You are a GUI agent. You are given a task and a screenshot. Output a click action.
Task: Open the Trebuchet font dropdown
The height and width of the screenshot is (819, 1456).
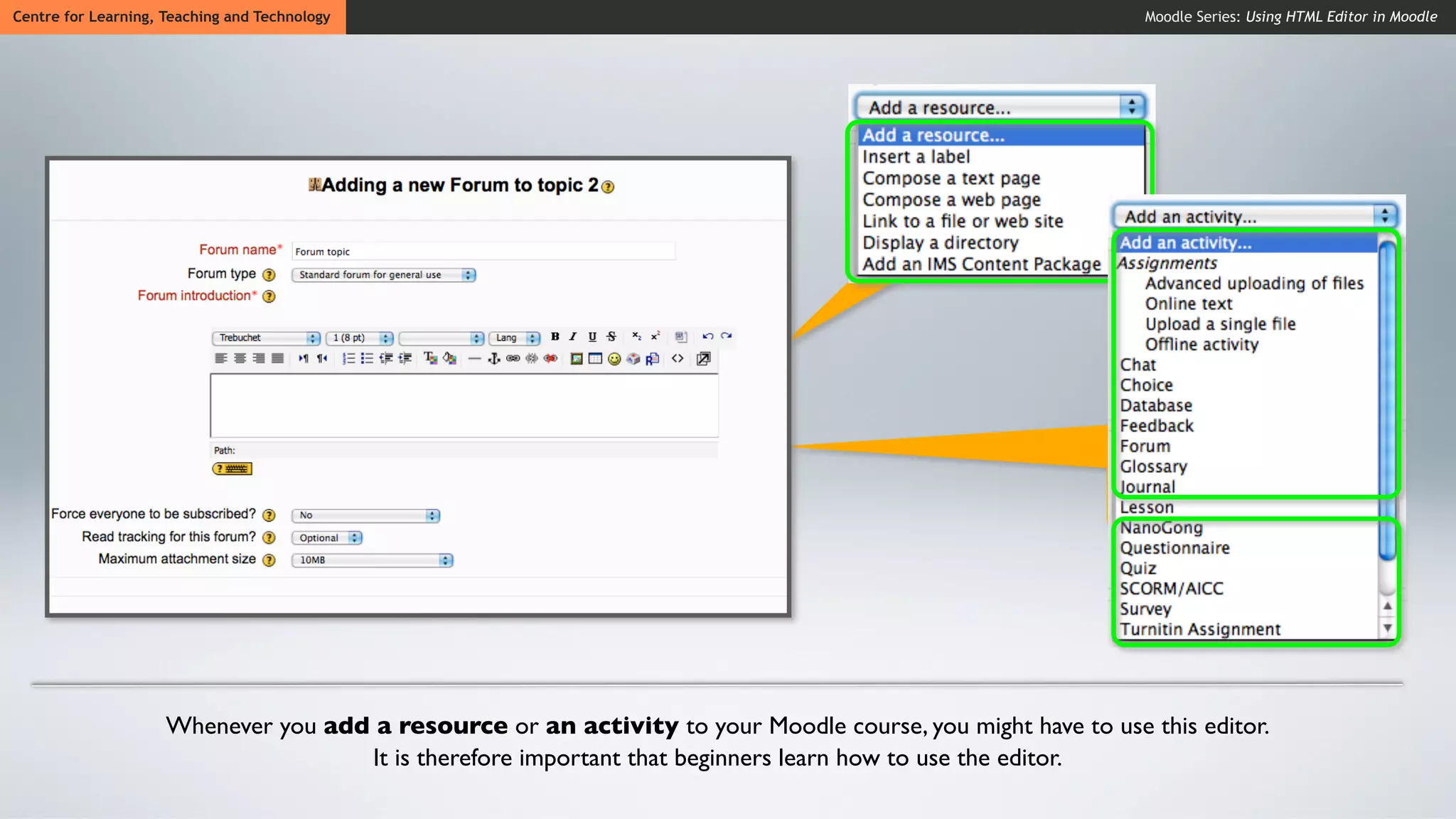tap(266, 338)
